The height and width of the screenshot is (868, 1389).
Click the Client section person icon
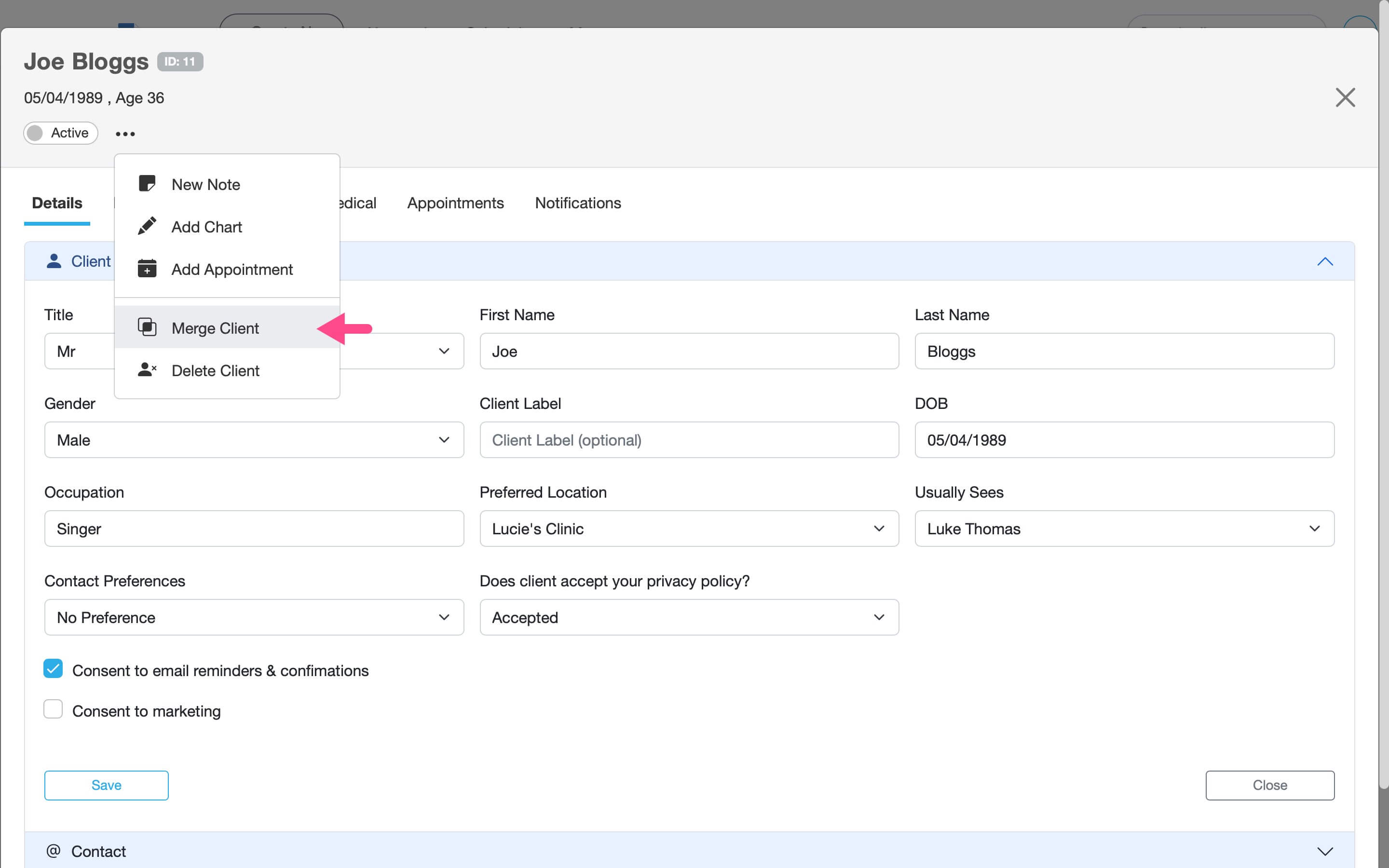click(x=54, y=261)
